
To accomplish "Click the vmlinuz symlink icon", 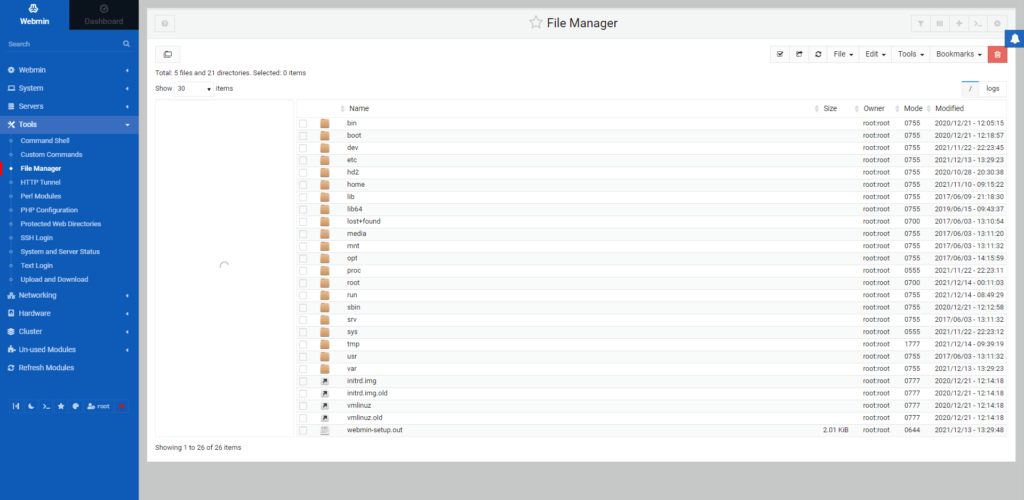I will click(x=325, y=405).
